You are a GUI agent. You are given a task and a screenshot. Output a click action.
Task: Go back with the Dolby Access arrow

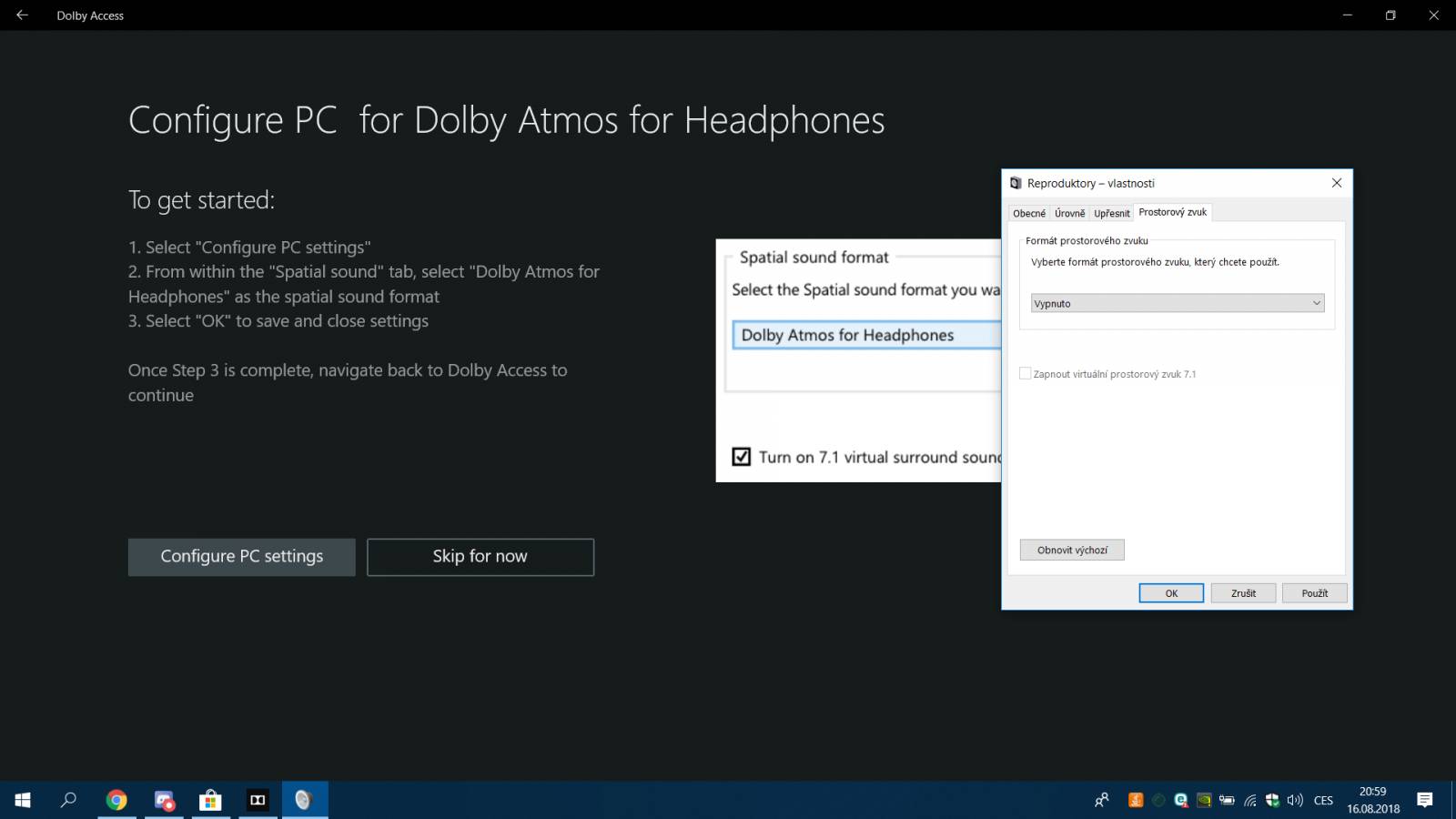22,15
